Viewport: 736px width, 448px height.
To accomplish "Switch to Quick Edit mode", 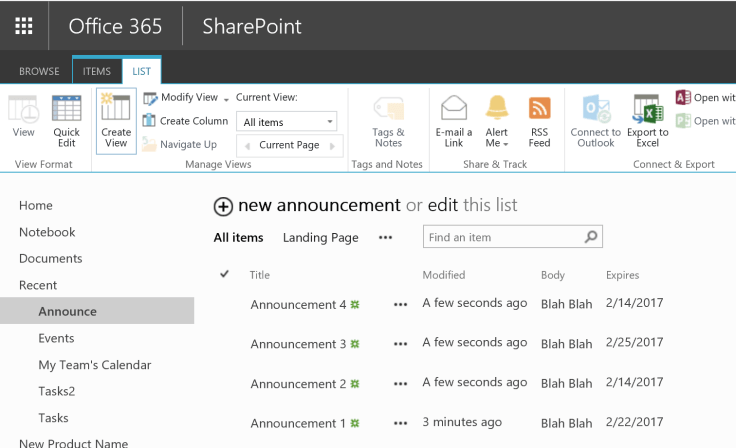I will tap(66, 121).
